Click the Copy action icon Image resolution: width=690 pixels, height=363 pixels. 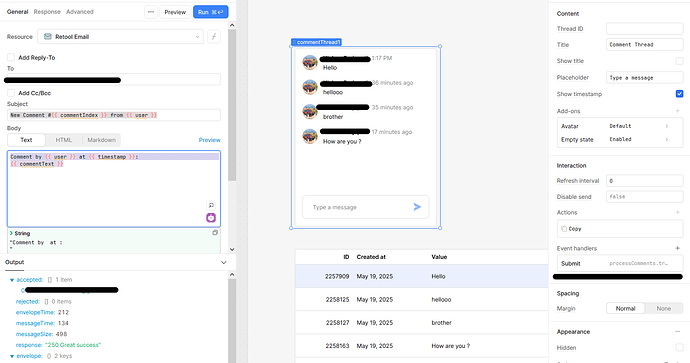564,229
